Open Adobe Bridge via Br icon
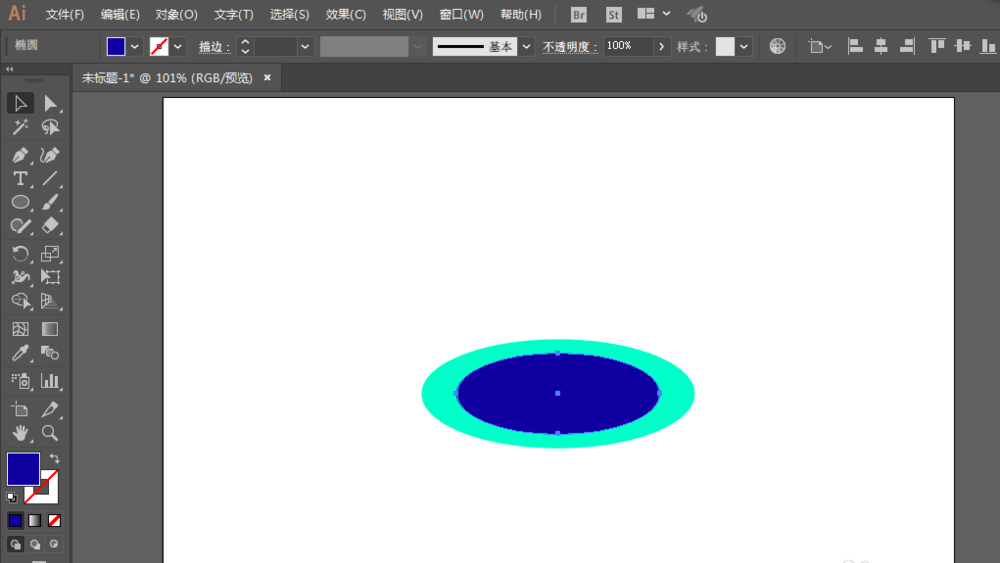The image size is (1000, 563). click(579, 15)
